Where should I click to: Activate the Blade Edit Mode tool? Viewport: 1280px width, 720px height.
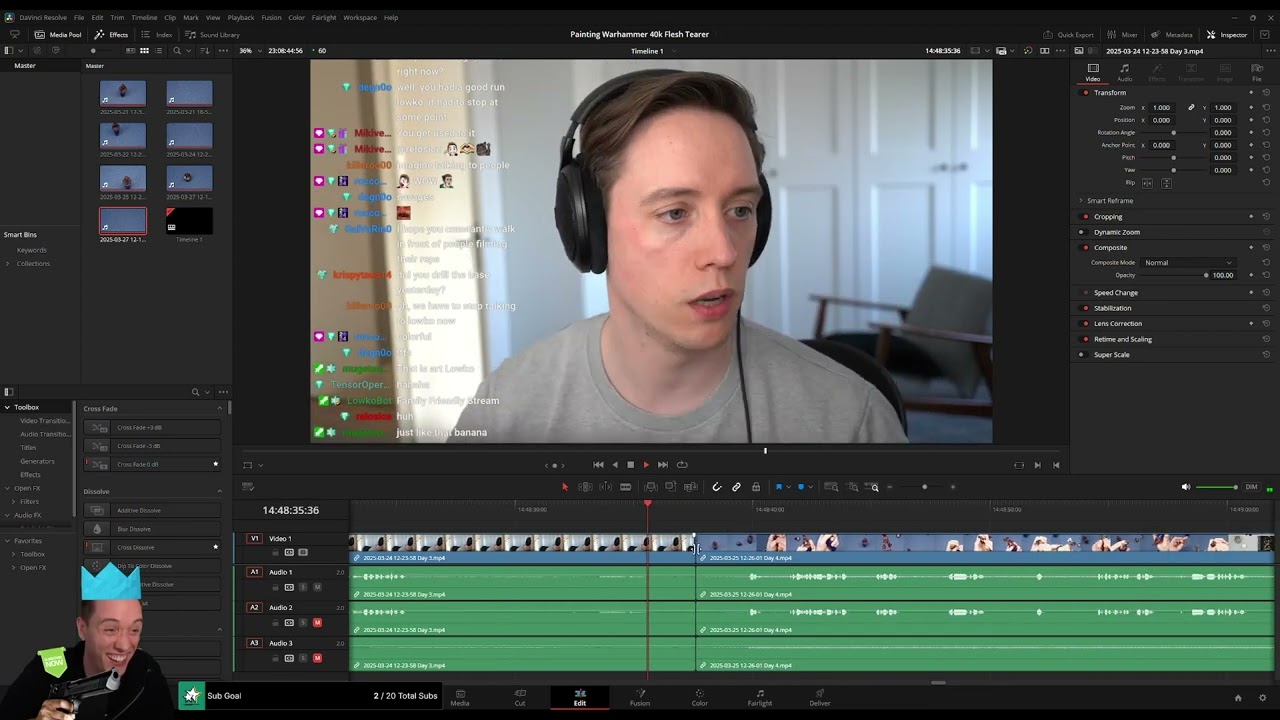[x=625, y=487]
